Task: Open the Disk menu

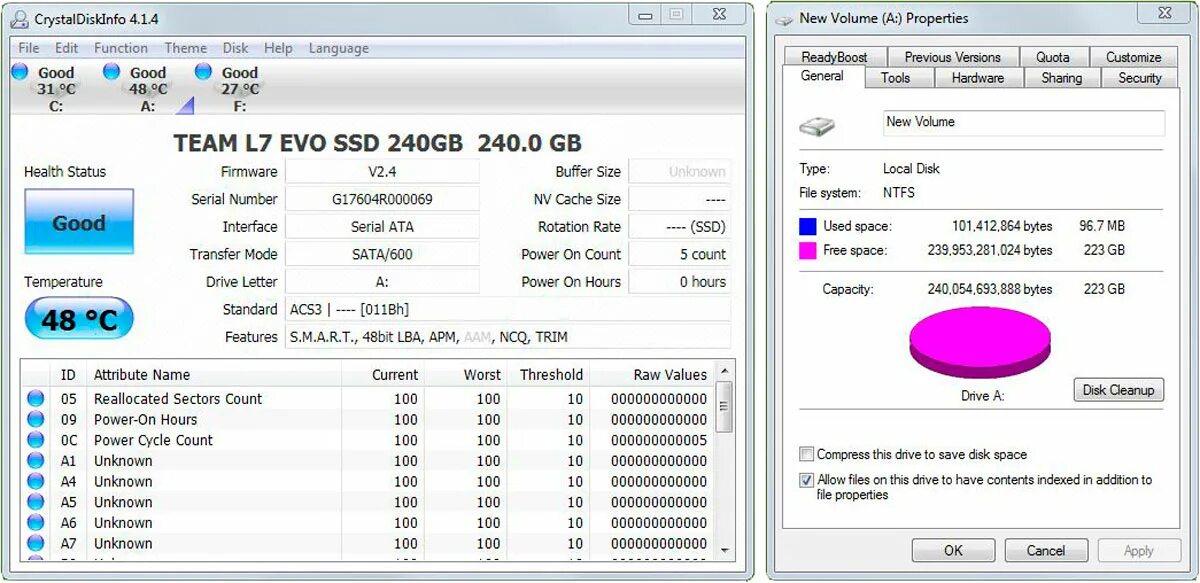Action: 236,48
